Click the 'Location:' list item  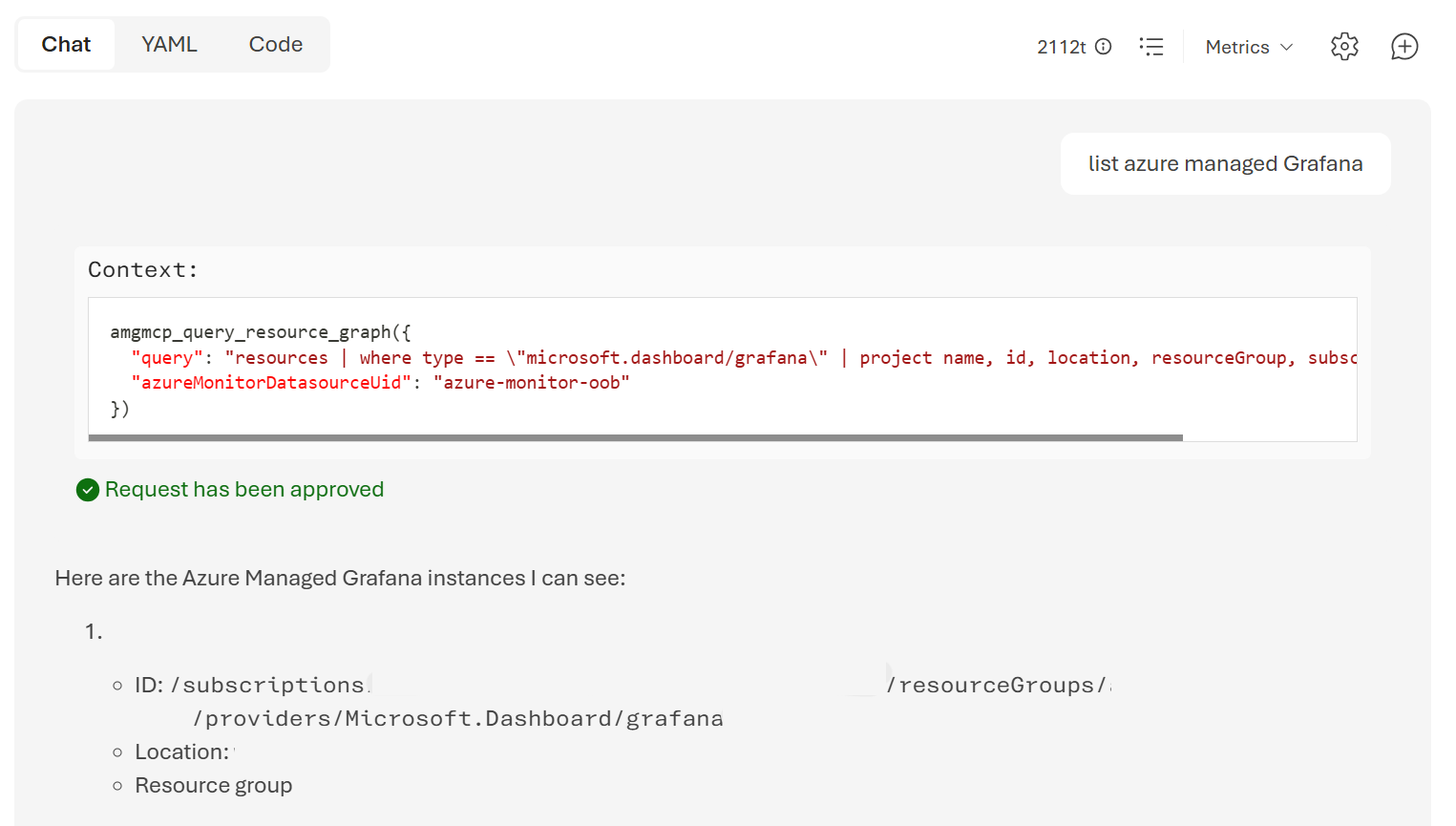coord(182,752)
